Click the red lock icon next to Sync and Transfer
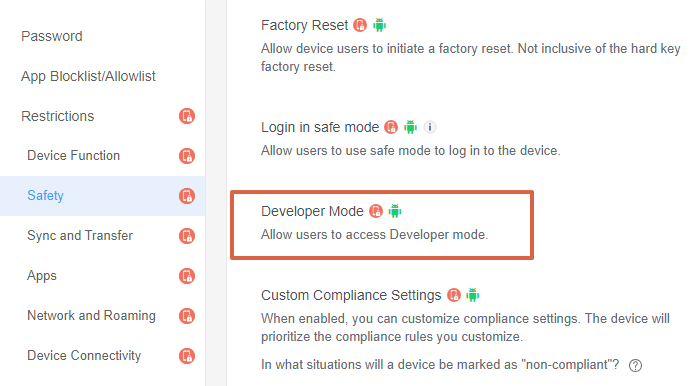Viewport: 696px width, 386px height. 187,236
